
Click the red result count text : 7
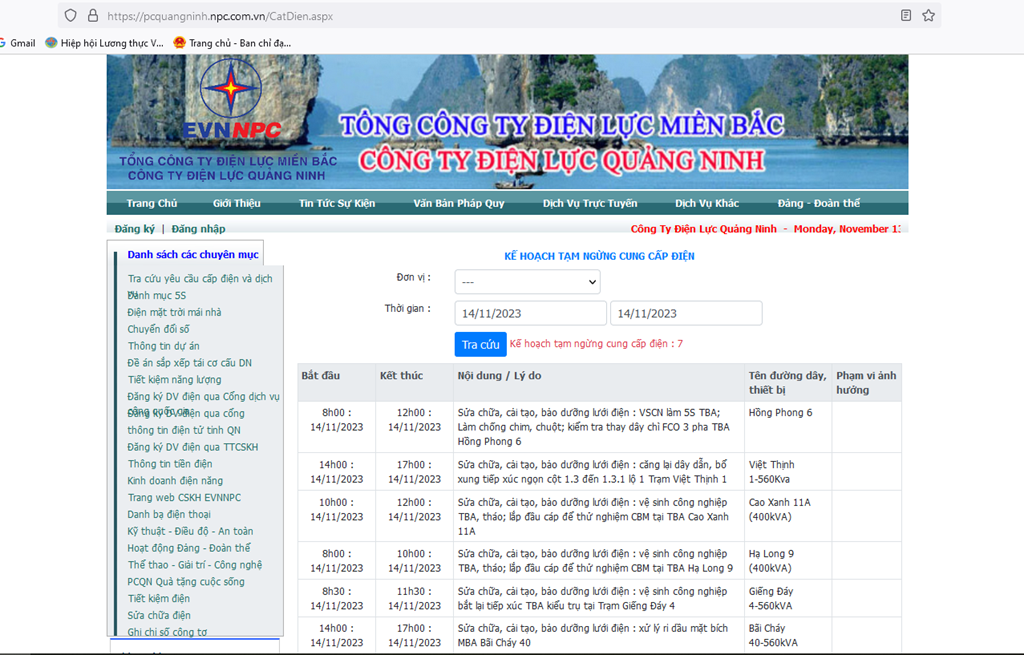(x=596, y=343)
